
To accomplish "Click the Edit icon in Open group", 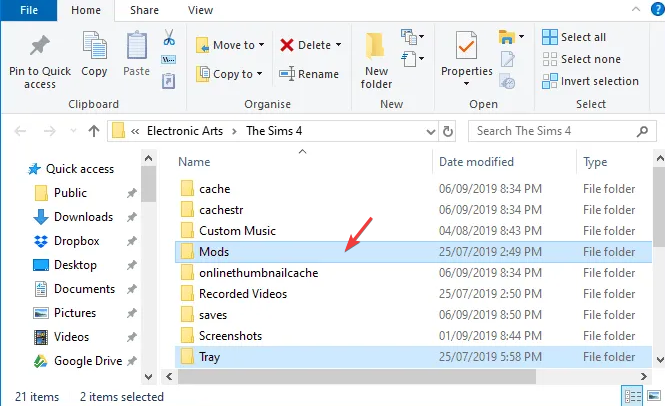I will click(507, 59).
